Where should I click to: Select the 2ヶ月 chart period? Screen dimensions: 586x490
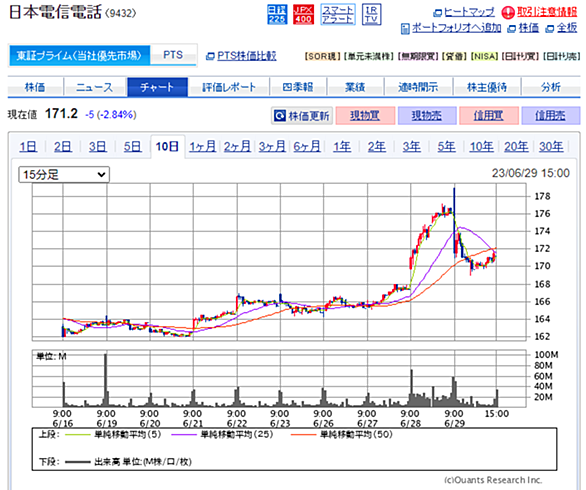[x=237, y=147]
